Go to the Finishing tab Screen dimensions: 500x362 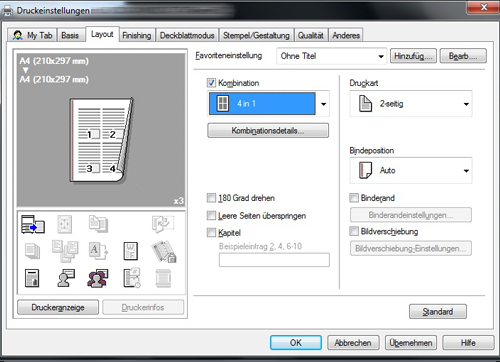point(136,35)
